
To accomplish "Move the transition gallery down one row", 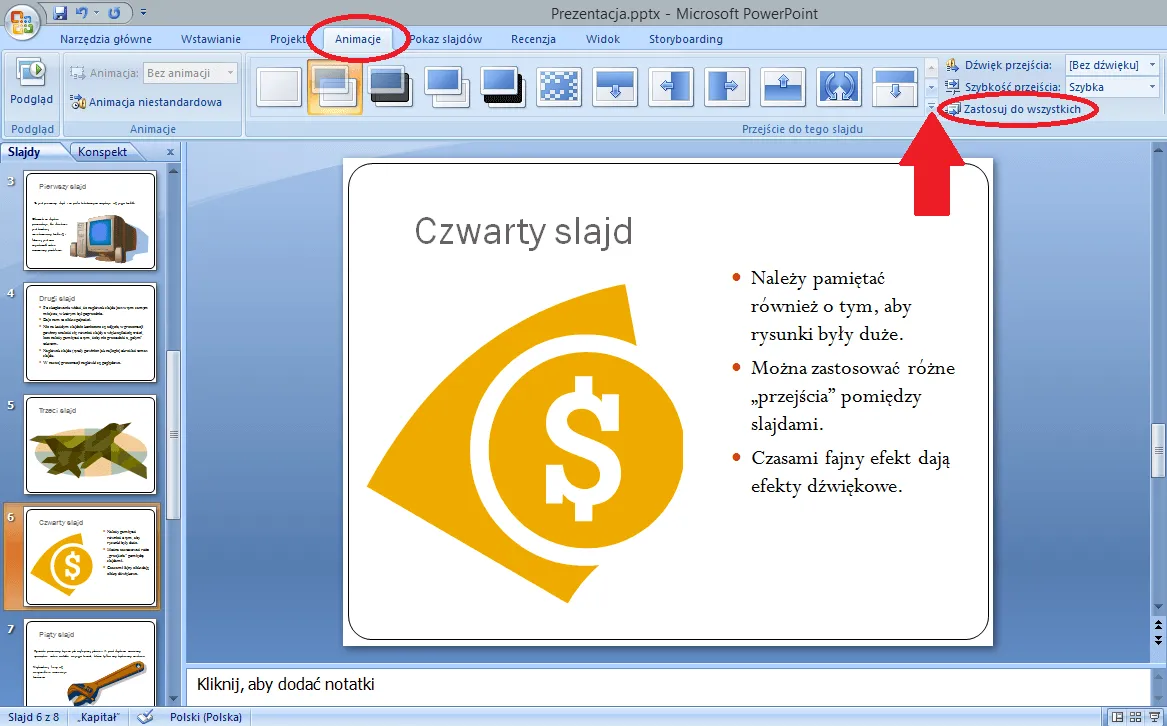I will click(931, 87).
